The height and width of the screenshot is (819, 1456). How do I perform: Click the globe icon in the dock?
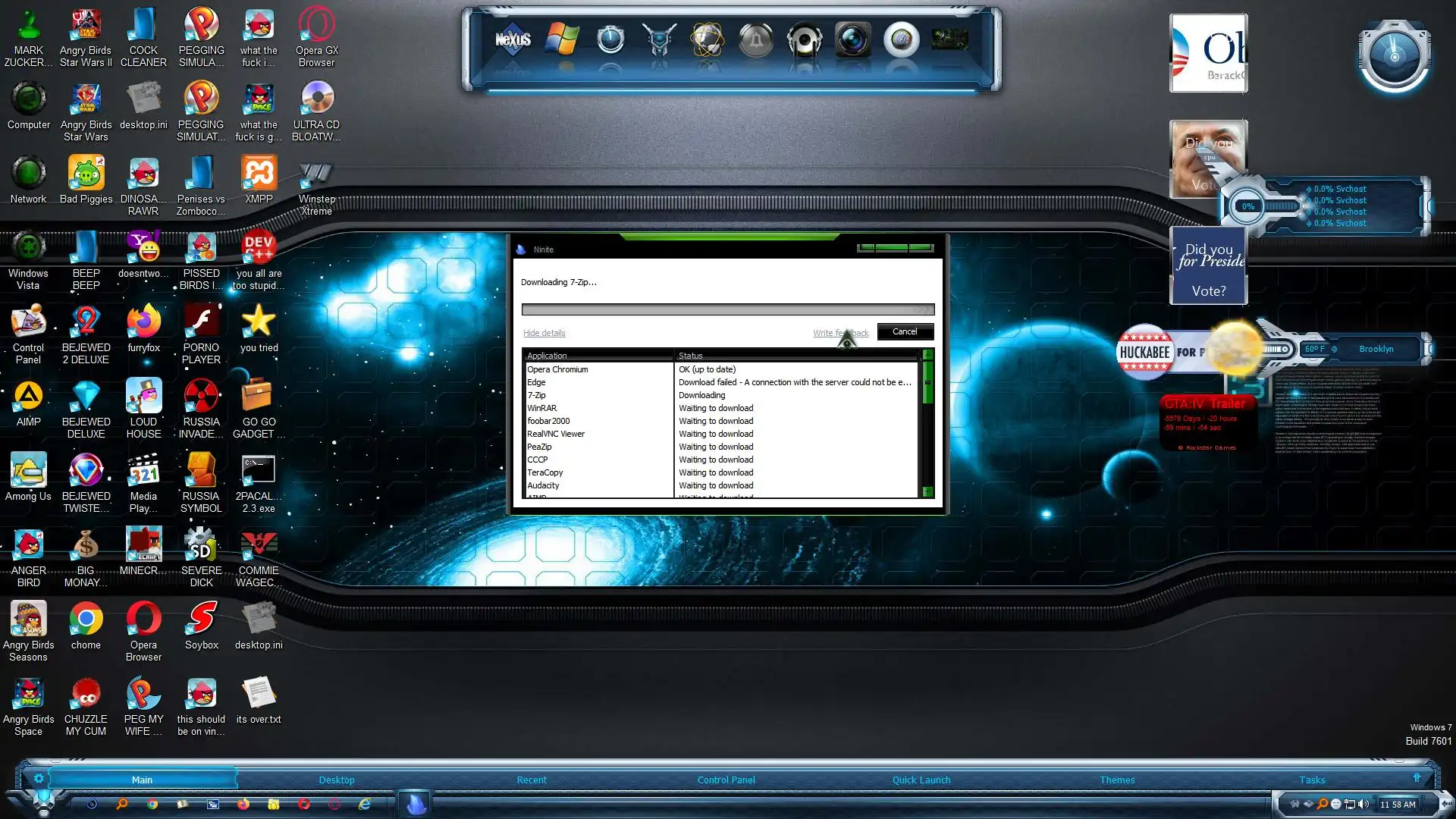tap(707, 40)
